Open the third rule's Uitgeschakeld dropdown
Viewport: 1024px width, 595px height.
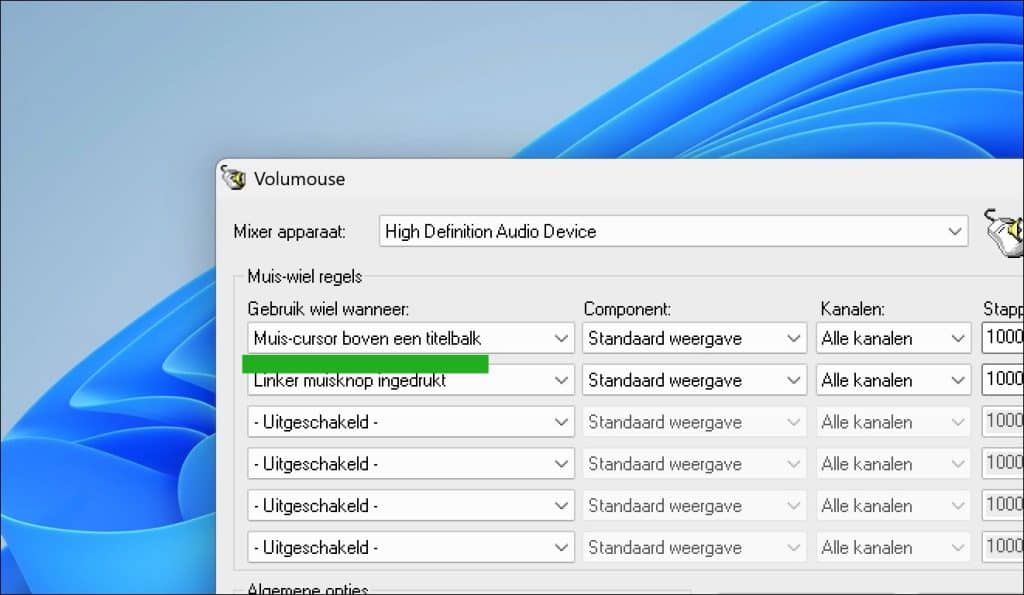[411, 422]
